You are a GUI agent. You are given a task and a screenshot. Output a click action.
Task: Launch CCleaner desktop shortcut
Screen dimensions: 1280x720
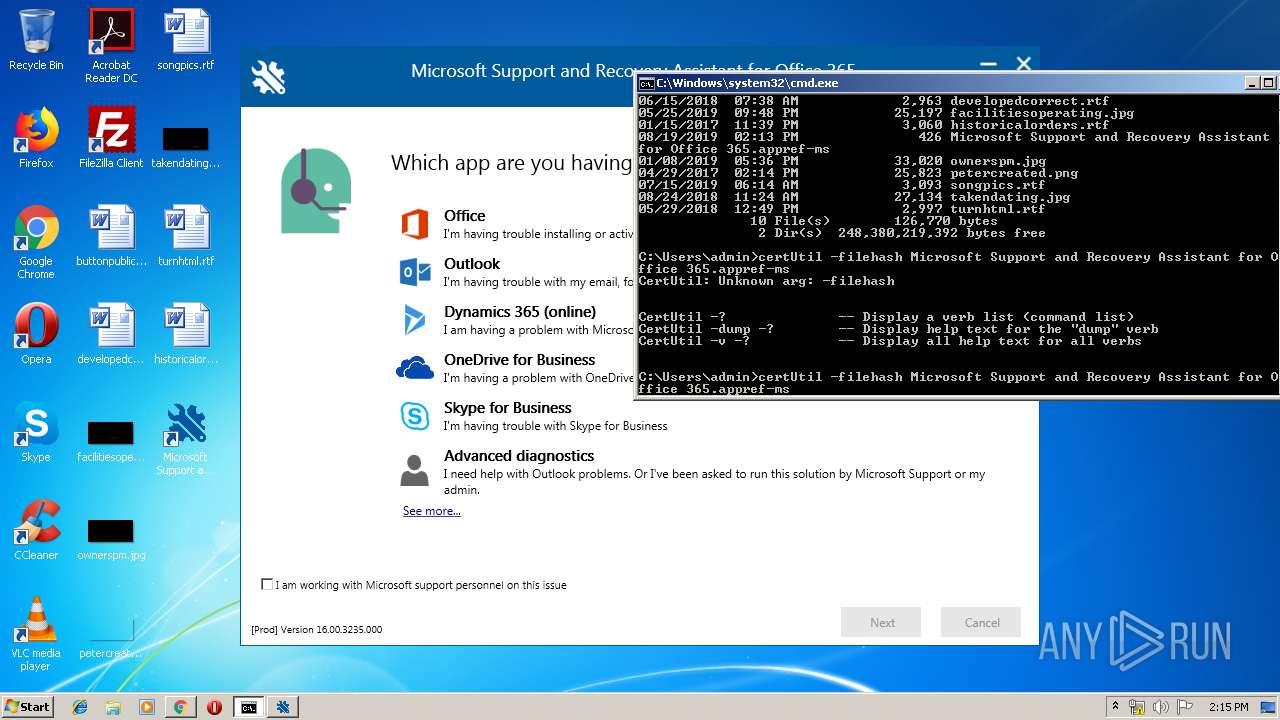pyautogui.click(x=36, y=530)
